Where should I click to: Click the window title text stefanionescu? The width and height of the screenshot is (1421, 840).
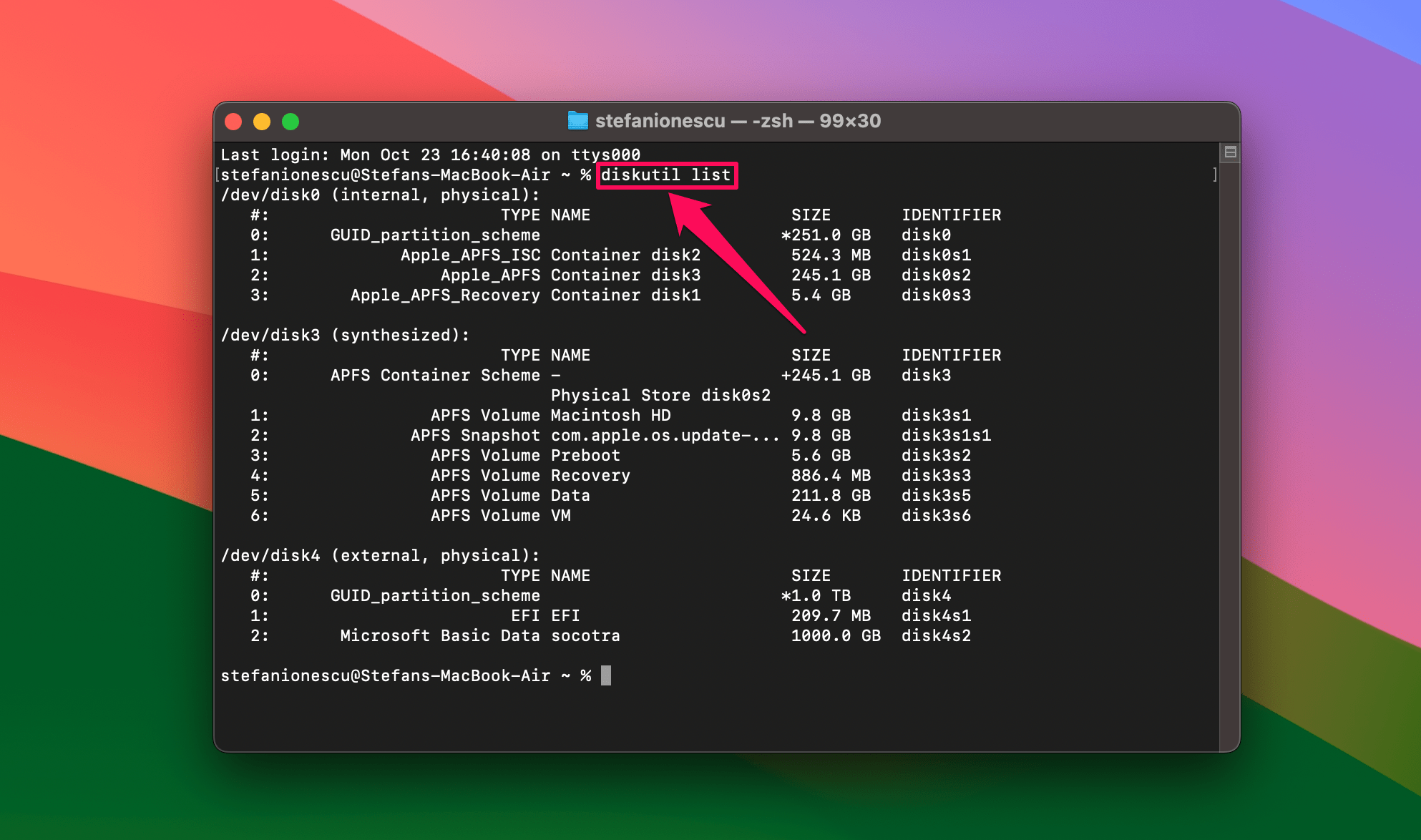[x=660, y=121]
